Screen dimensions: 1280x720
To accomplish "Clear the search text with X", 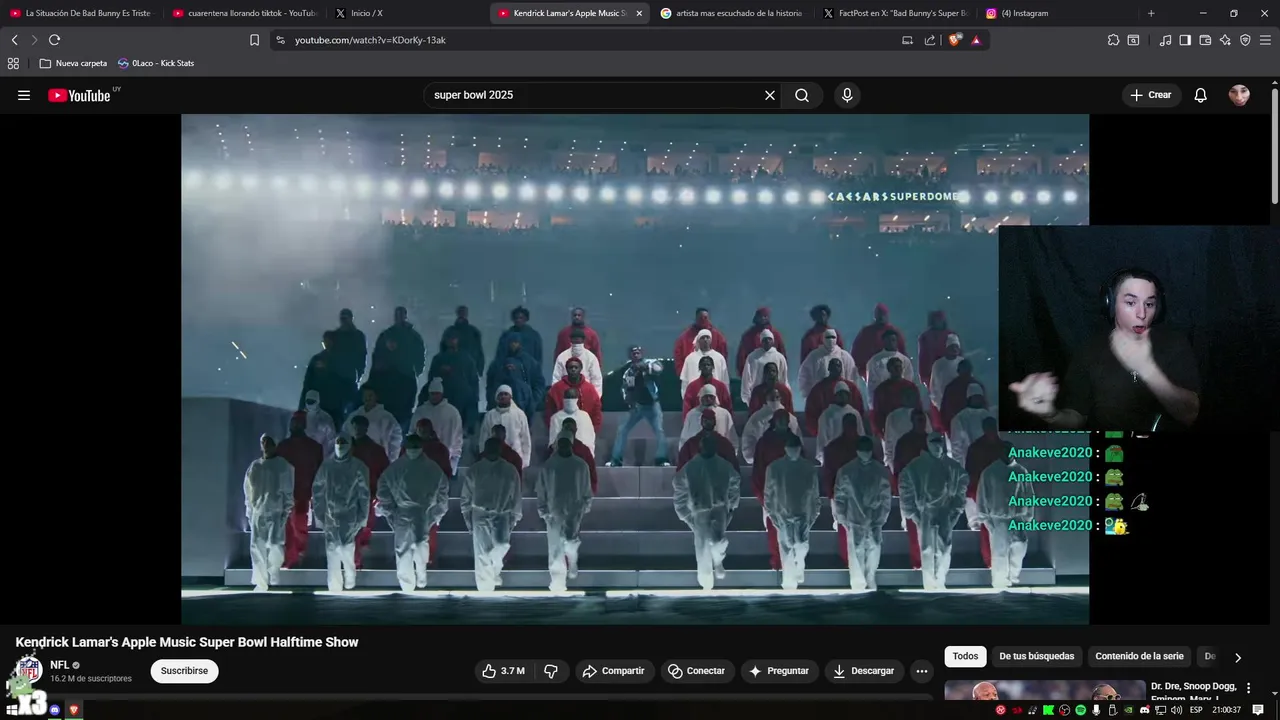I will [770, 95].
